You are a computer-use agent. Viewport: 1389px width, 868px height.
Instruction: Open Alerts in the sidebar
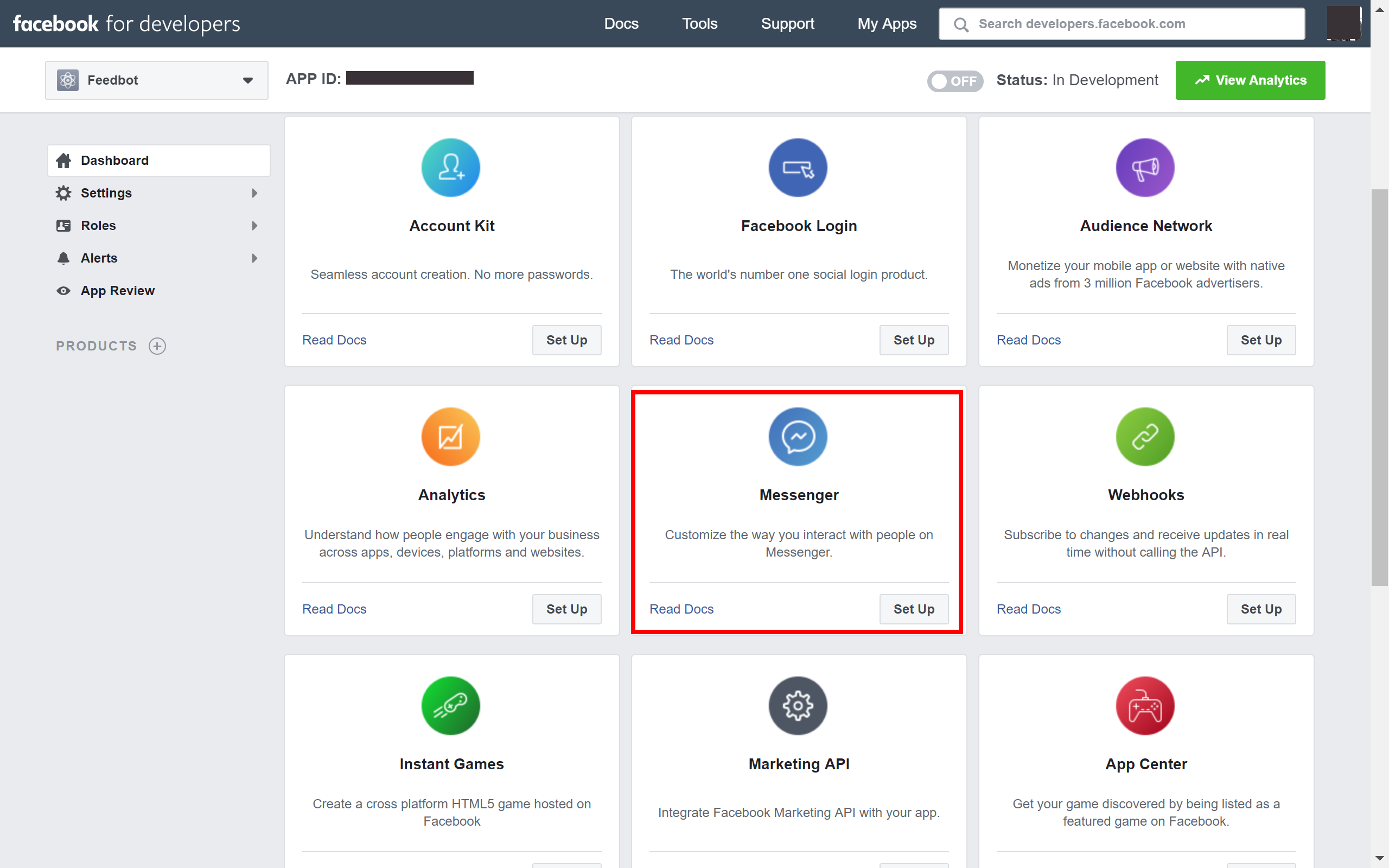coord(158,258)
